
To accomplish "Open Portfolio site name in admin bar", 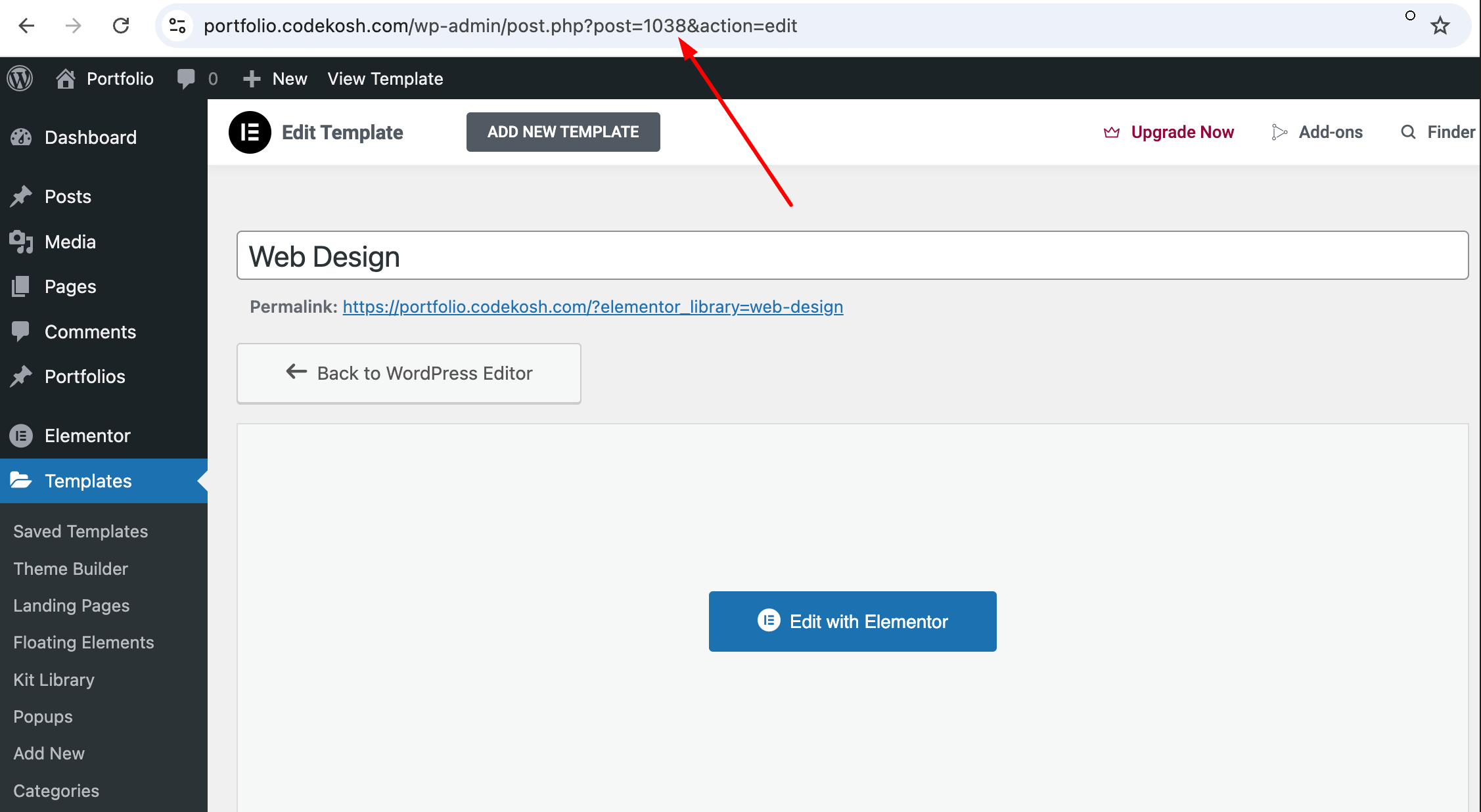I will [x=120, y=79].
